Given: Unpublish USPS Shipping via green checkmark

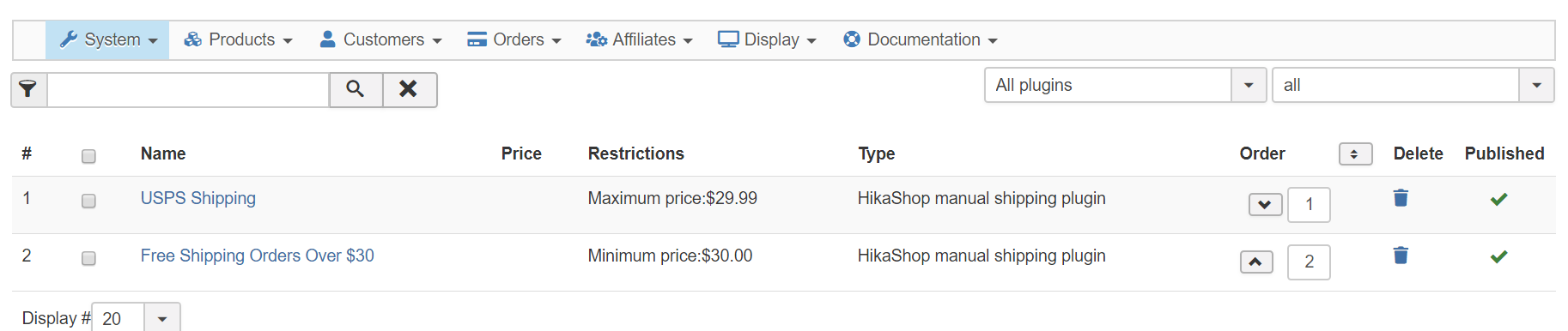Looking at the screenshot, I should (x=1499, y=199).
